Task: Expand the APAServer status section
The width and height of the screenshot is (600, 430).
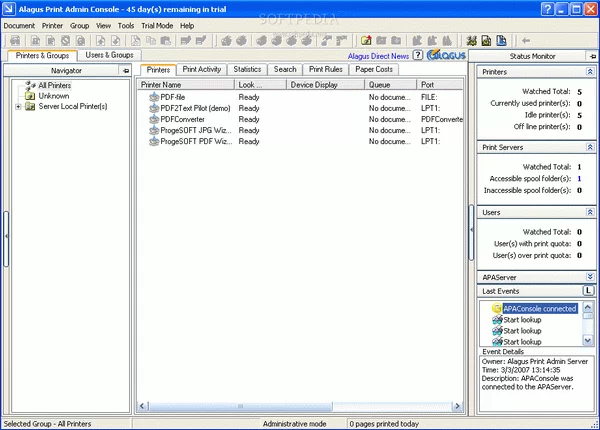Action: point(590,277)
